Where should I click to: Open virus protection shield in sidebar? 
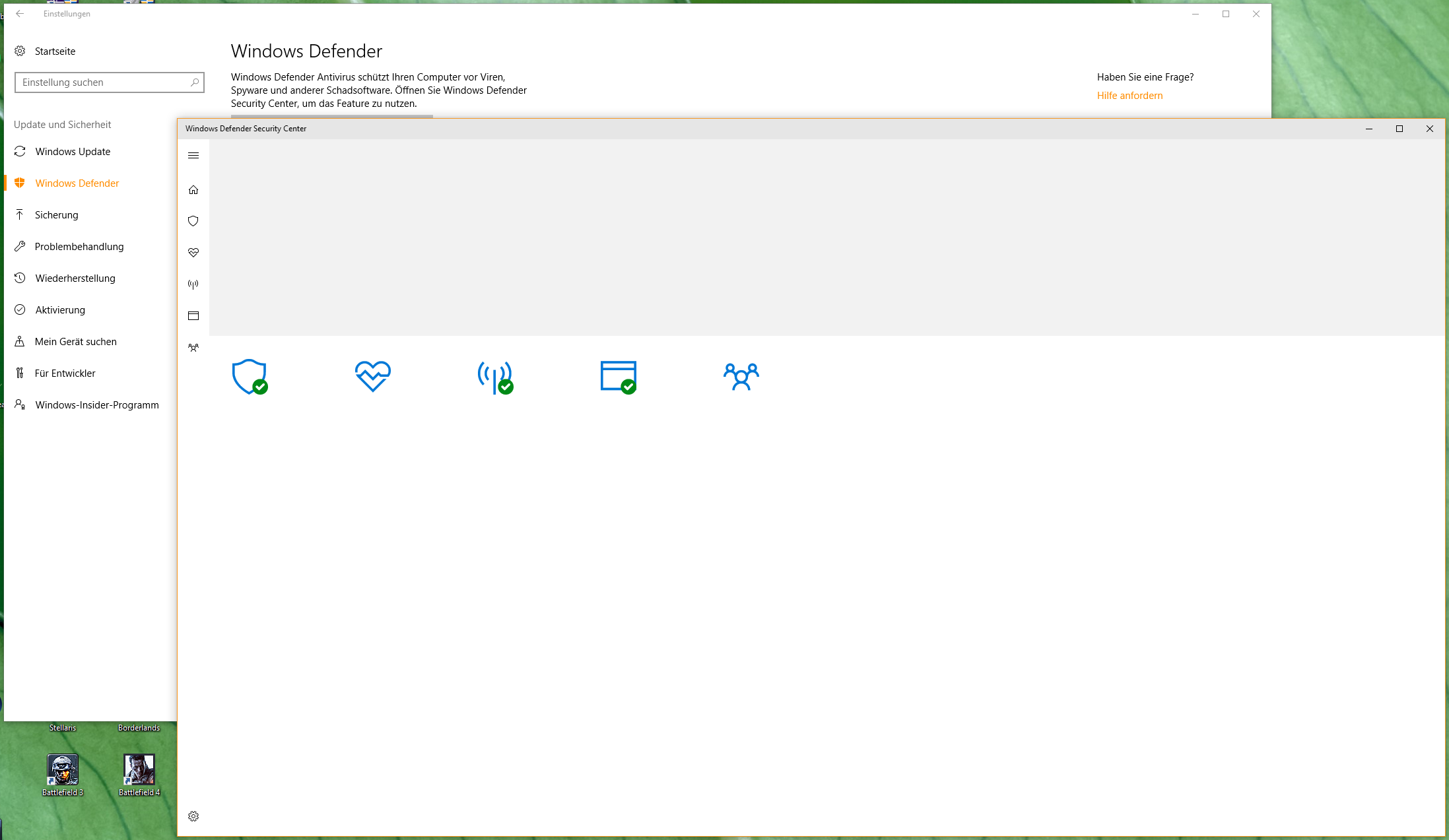click(193, 221)
